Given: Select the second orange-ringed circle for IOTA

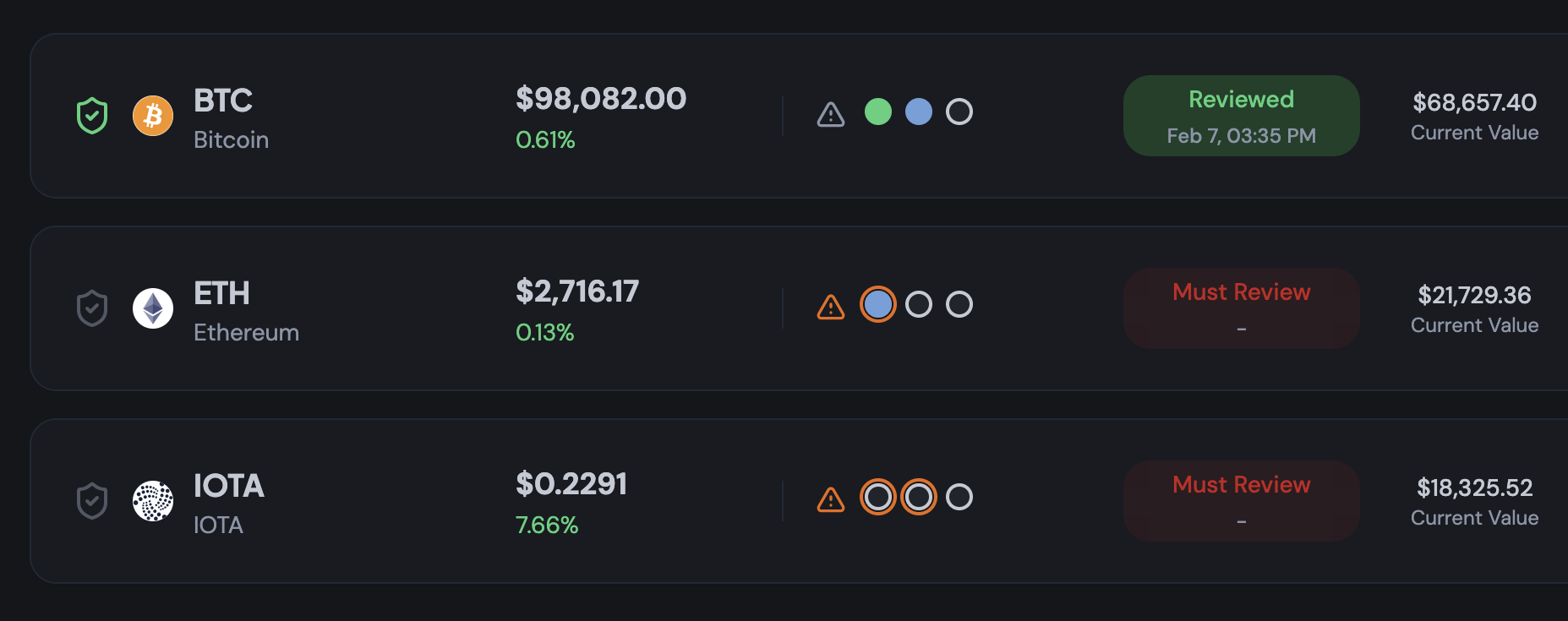Looking at the screenshot, I should point(919,497).
